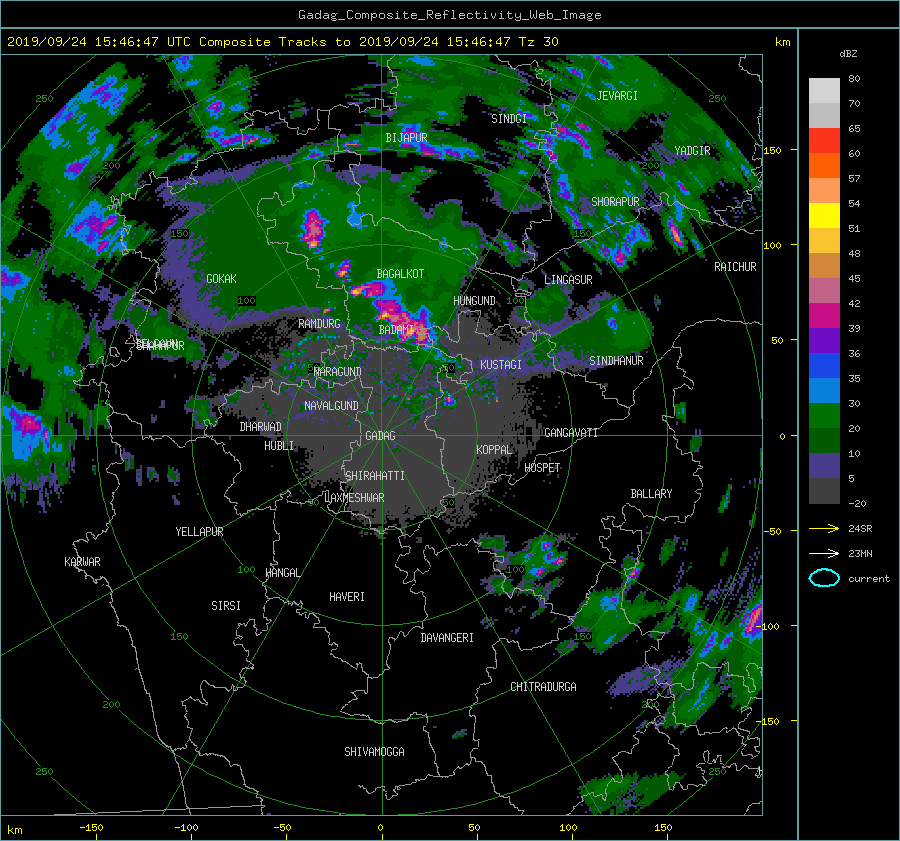Viewport: 900px width, 841px height.
Task: Select the DHARWAD city label
Action: pyautogui.click(x=260, y=427)
